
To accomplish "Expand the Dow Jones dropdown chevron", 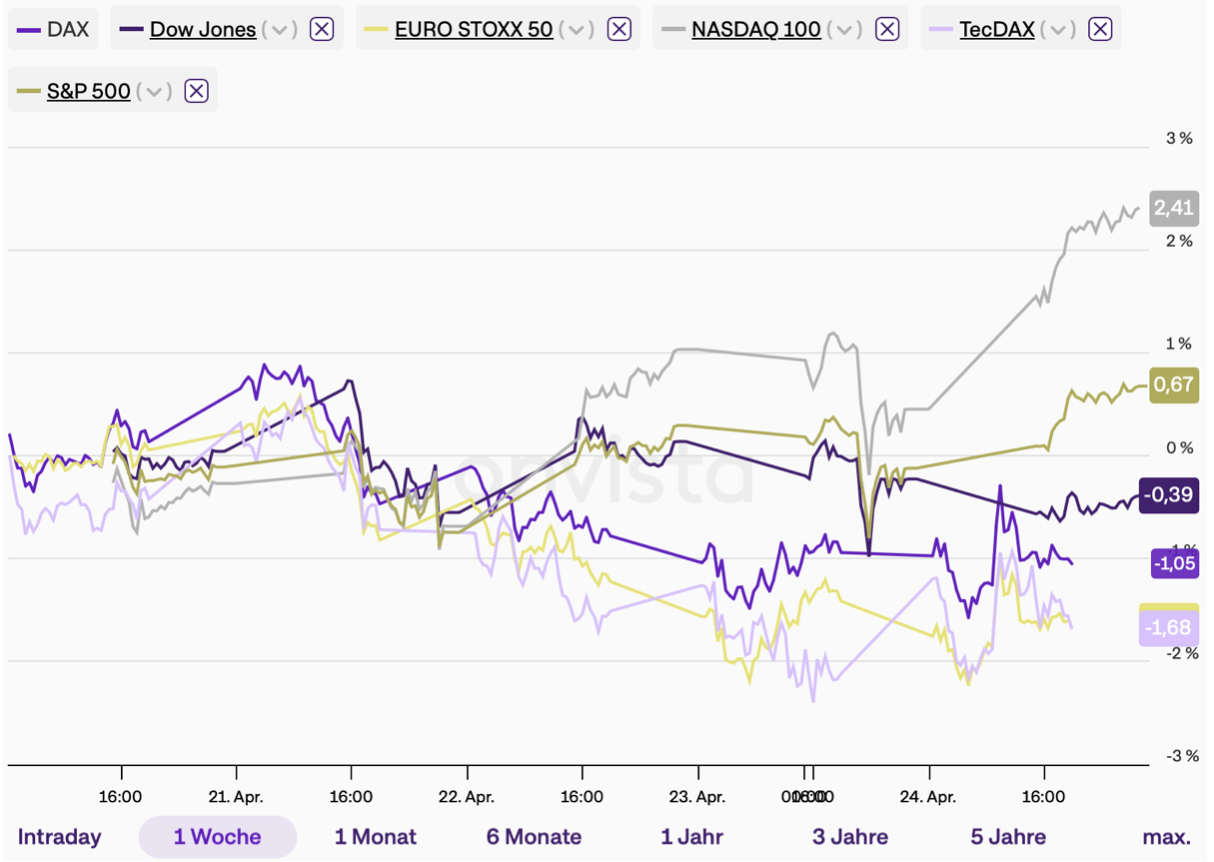I will pos(280,29).
